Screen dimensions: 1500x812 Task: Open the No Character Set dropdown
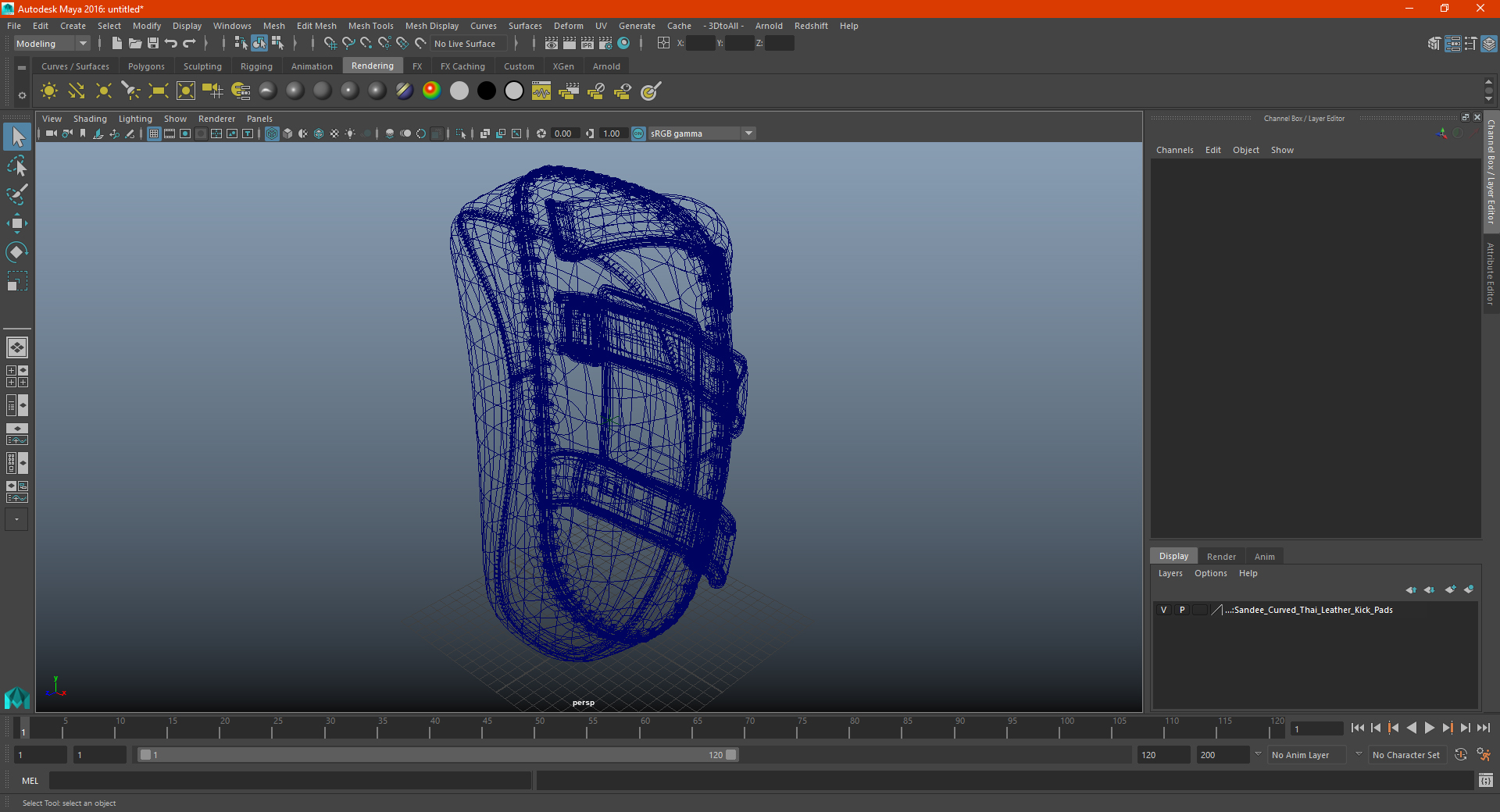coord(1406,755)
